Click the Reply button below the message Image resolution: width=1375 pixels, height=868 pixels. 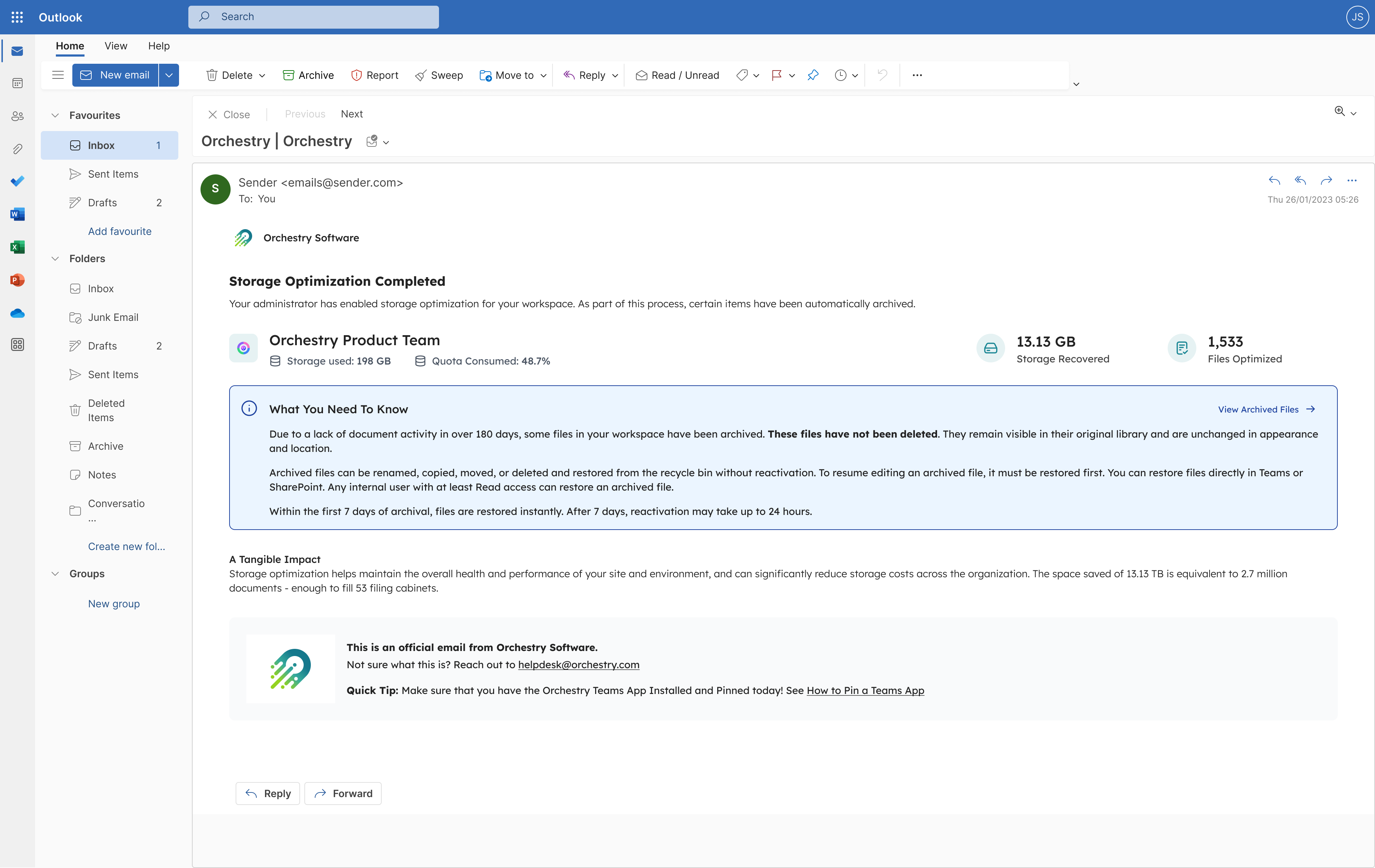[268, 794]
